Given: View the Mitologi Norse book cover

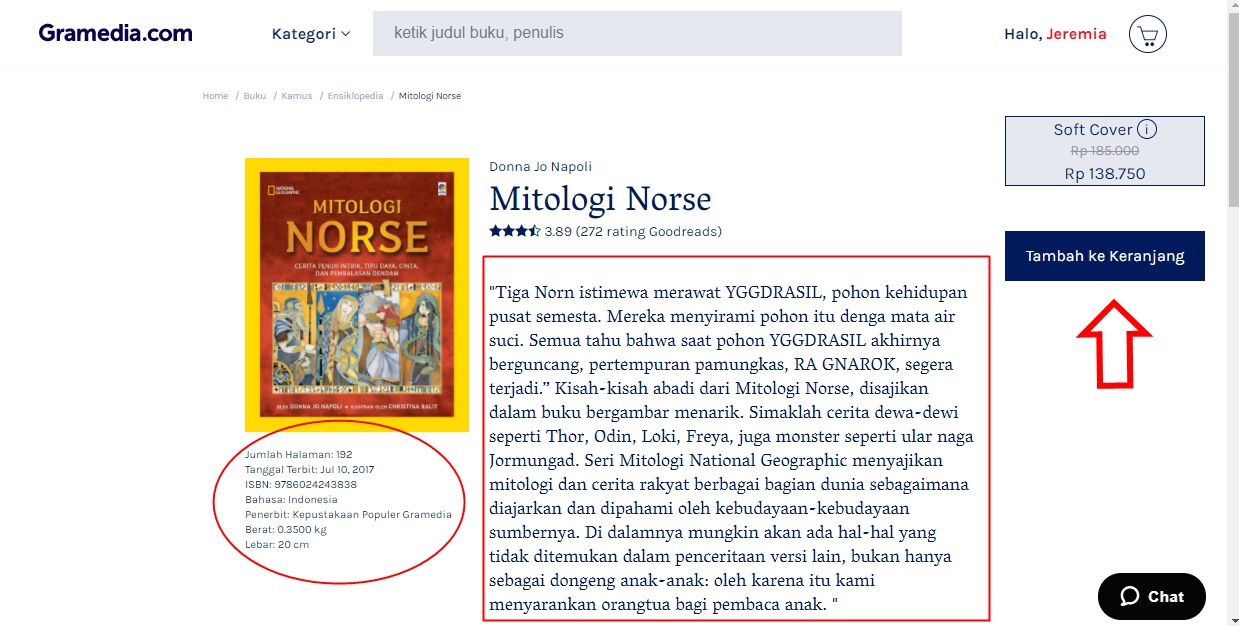Looking at the screenshot, I should tap(357, 295).
